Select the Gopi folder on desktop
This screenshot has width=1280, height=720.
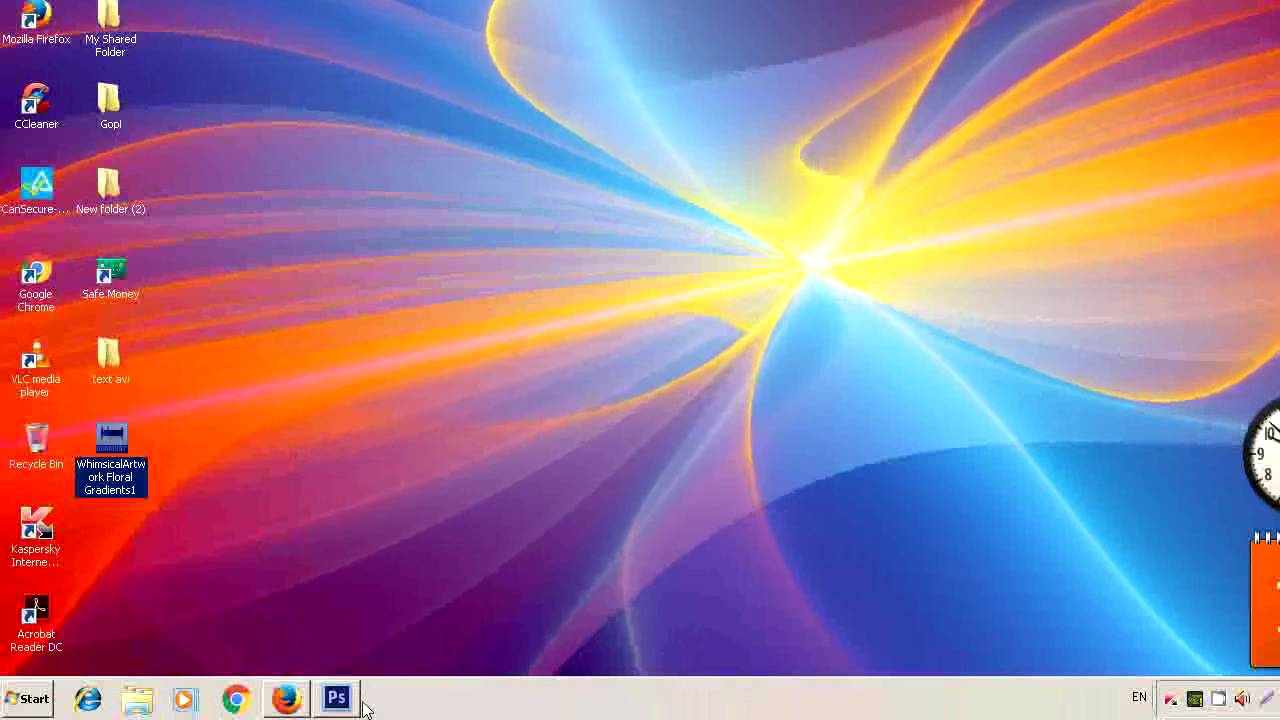pyautogui.click(x=110, y=106)
